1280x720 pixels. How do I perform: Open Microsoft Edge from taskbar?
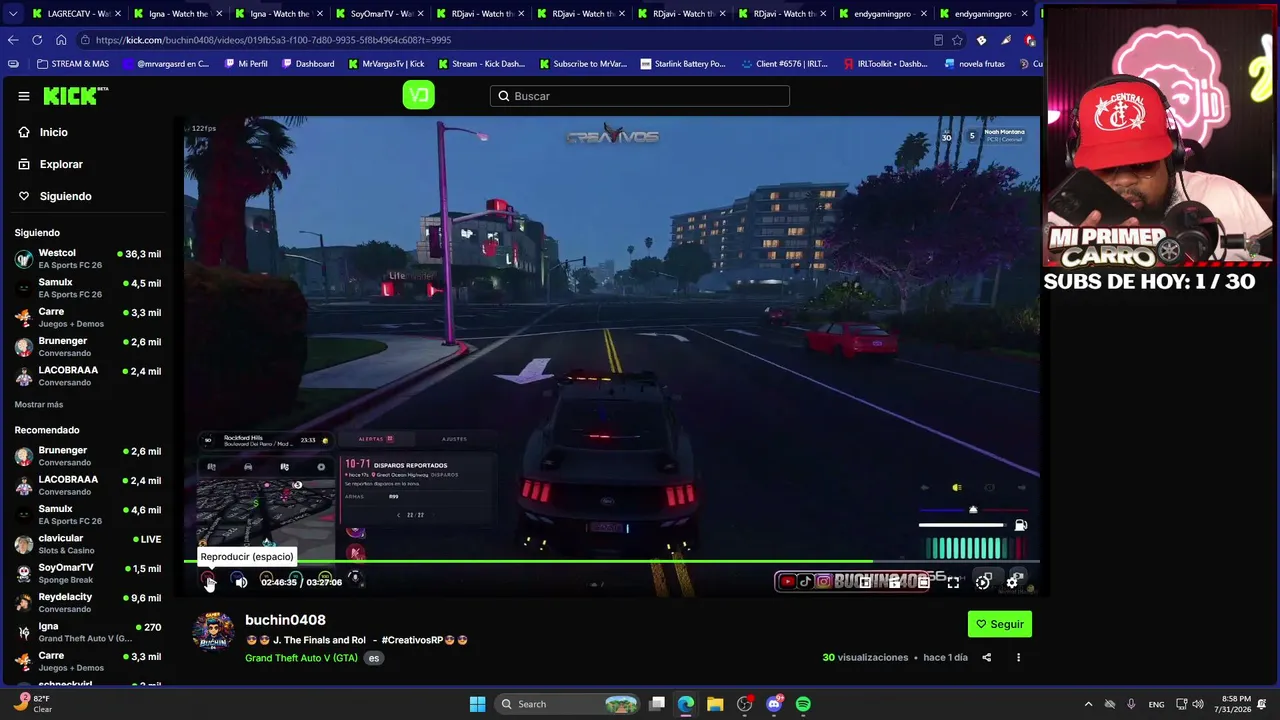click(686, 704)
